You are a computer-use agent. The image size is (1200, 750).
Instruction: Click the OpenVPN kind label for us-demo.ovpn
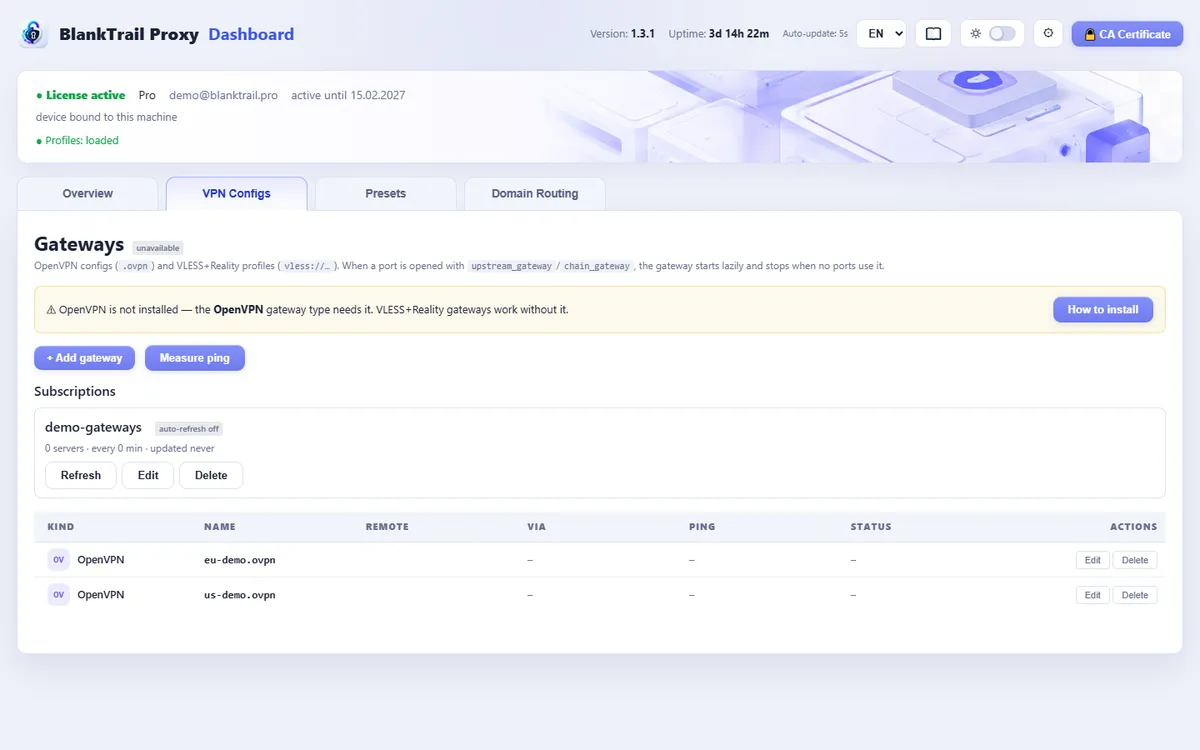pyautogui.click(x=101, y=595)
